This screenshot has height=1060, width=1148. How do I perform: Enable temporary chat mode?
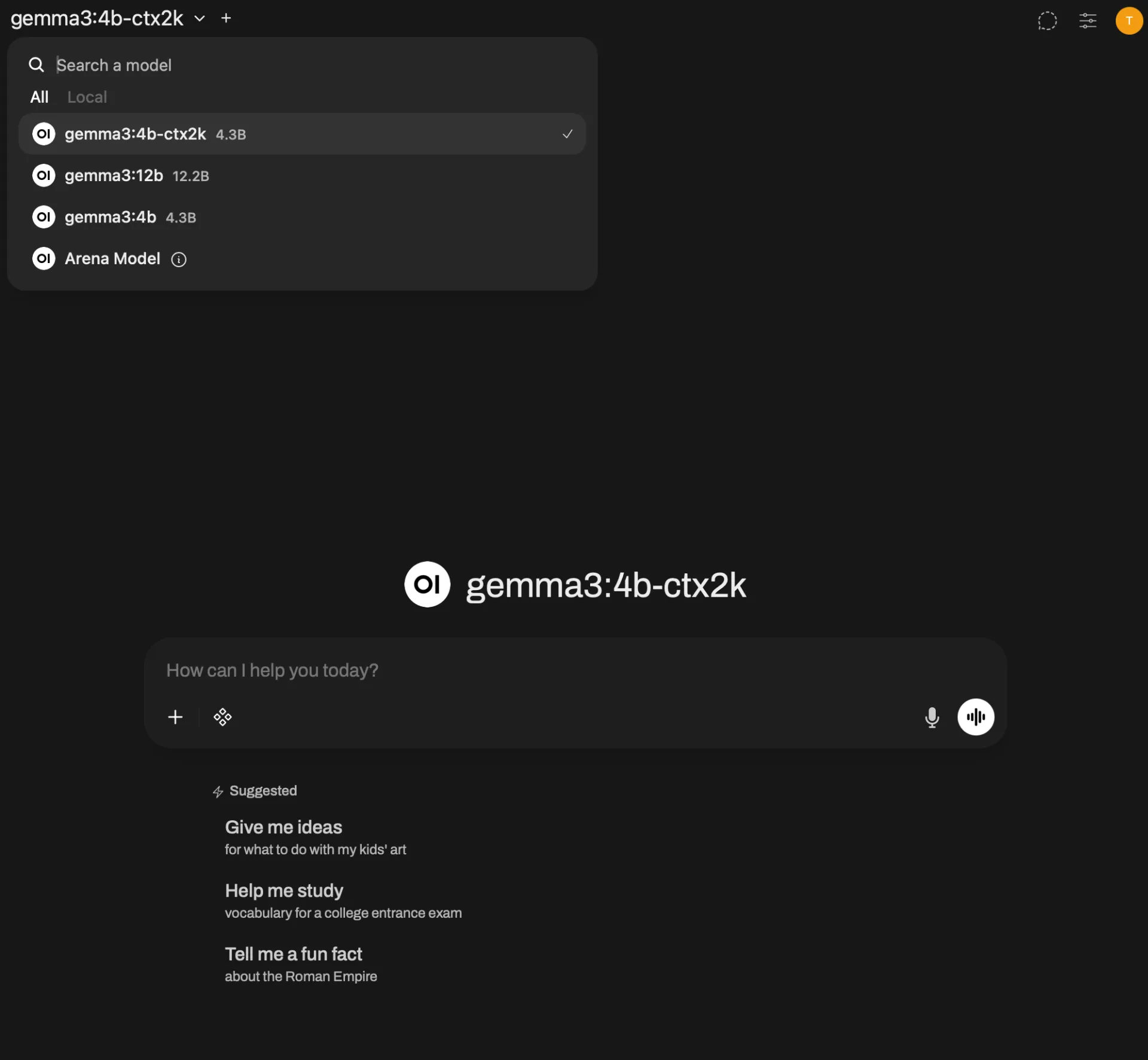coord(1047,20)
